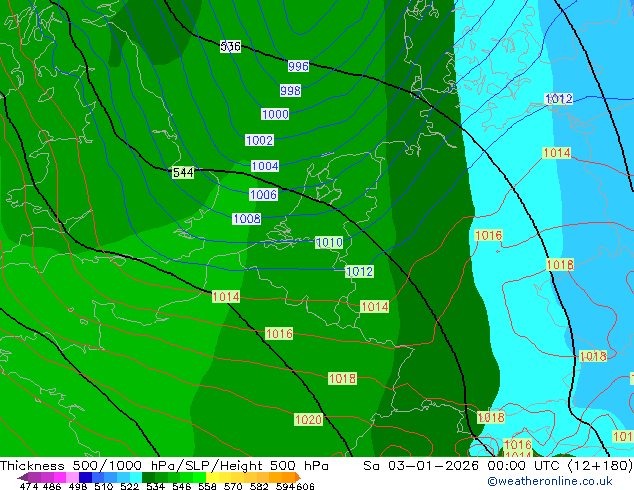Click the bright magenta legend swatch
Screen dimensions: 634x490
coord(60,477)
